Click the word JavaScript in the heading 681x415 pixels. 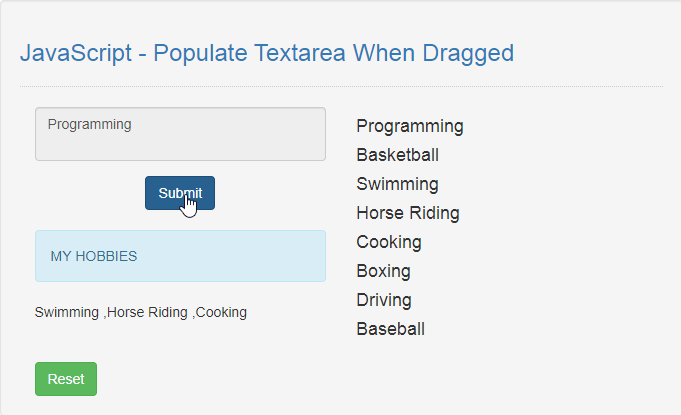pos(76,53)
